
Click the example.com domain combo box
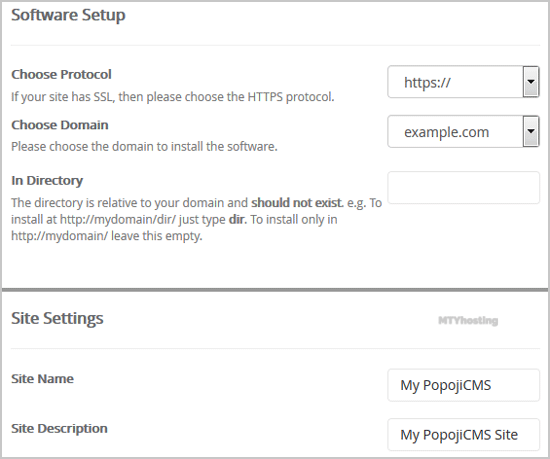click(463, 131)
